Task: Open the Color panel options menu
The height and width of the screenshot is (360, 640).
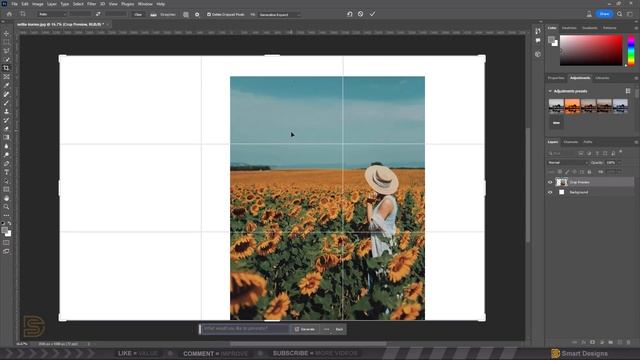Action: tap(636, 28)
